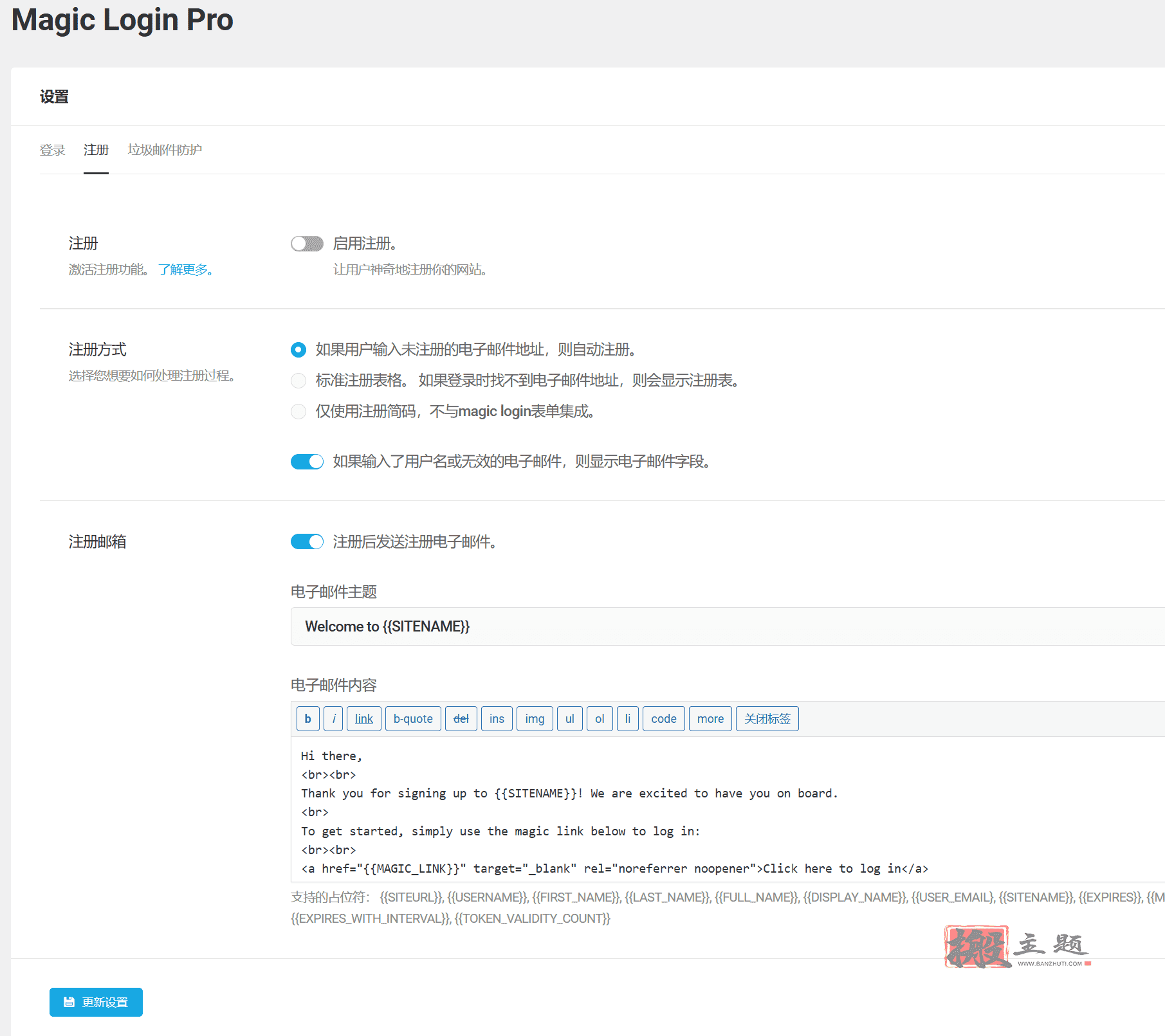
Task: Toggle show email field for invalid input
Action: 307,462
